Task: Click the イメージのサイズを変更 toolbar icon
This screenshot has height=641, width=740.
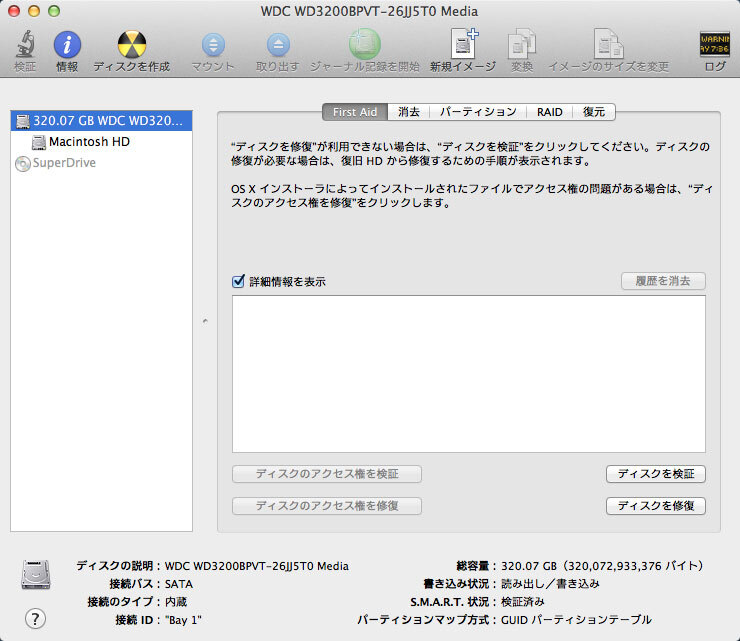Action: coord(608,44)
